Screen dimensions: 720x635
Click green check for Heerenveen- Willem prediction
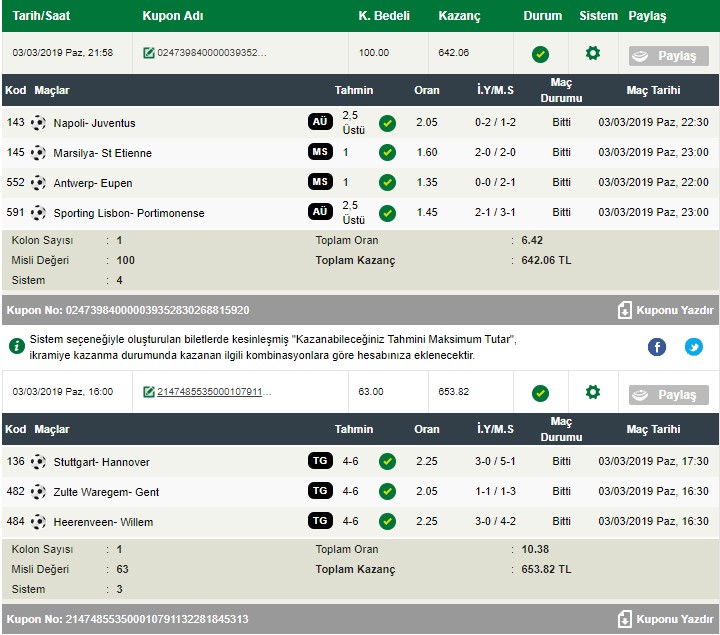click(387, 521)
